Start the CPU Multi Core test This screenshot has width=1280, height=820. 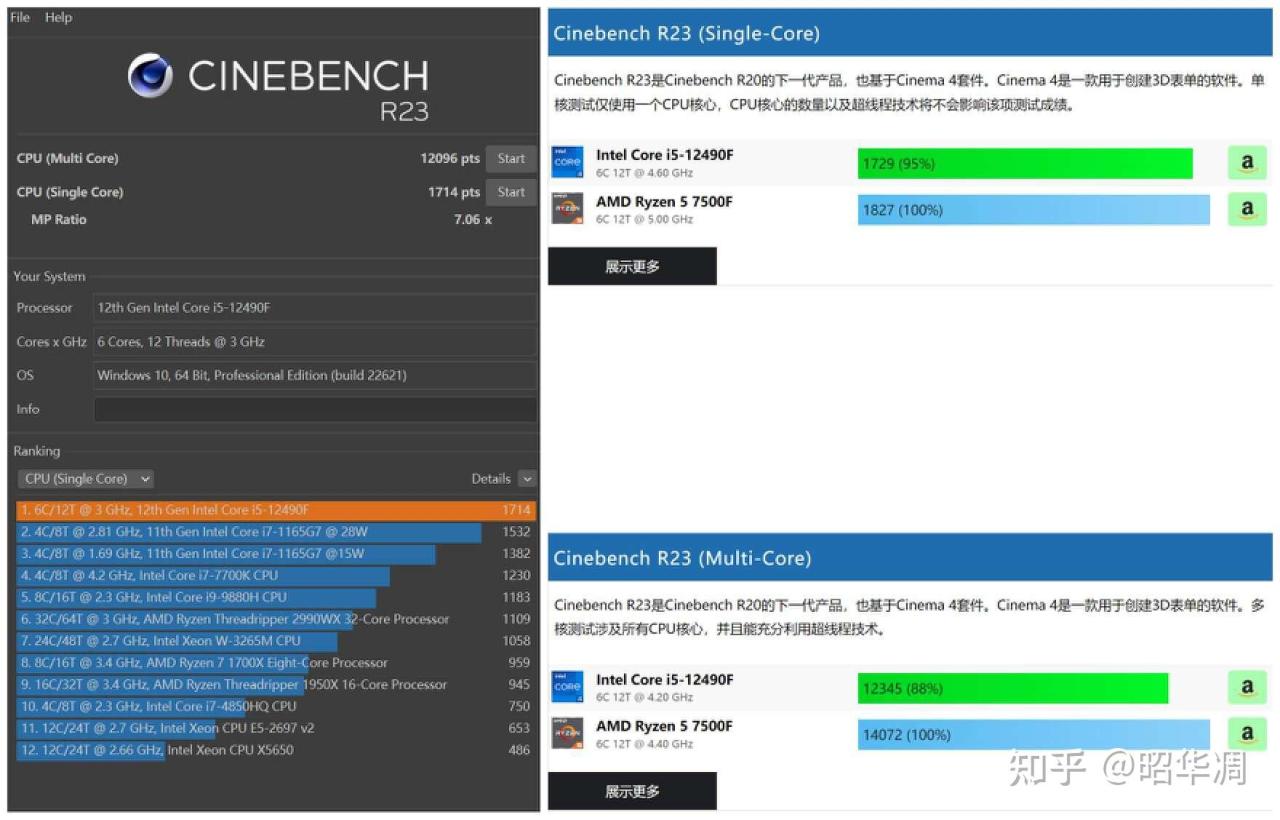511,158
